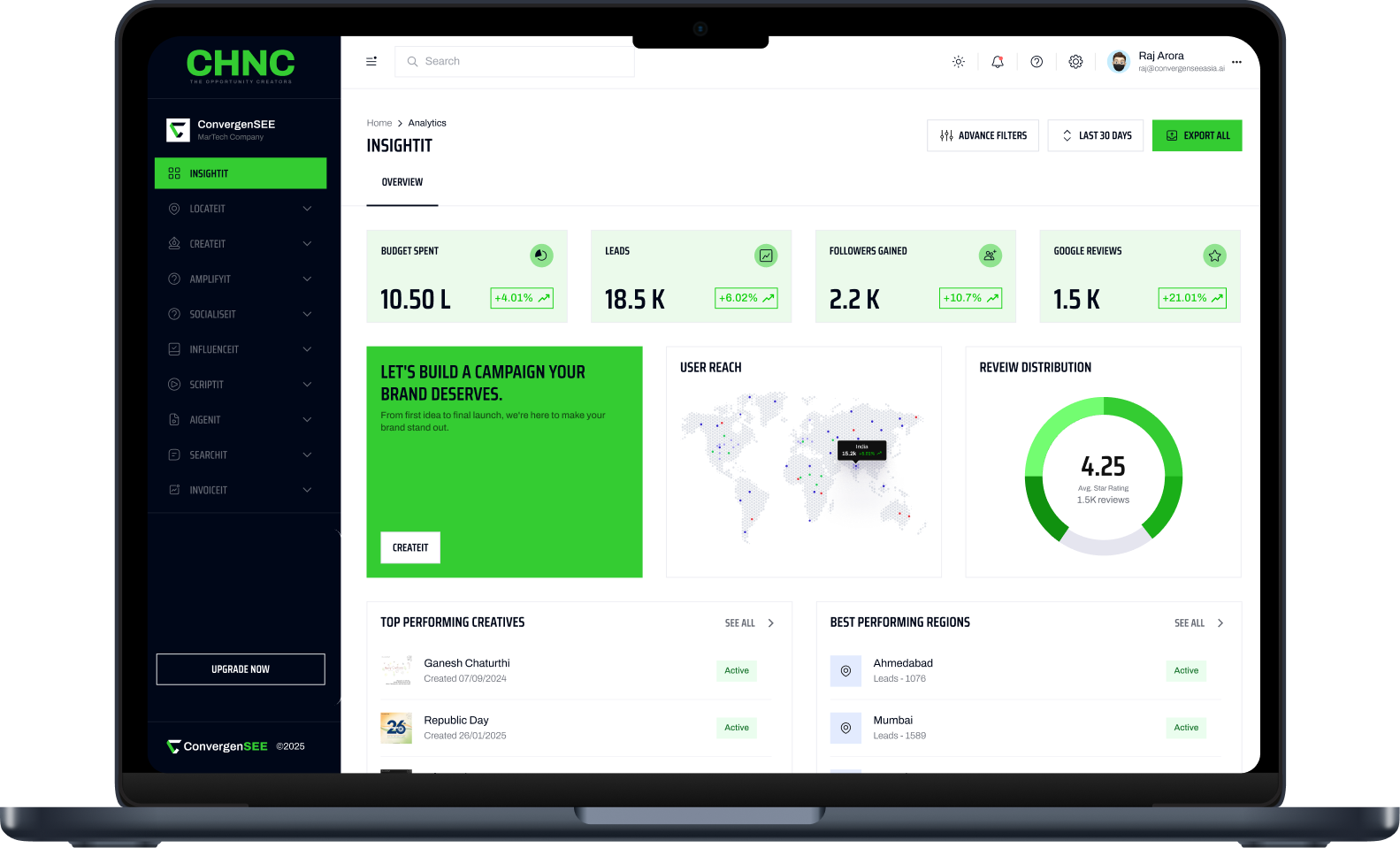This screenshot has width=1400, height=848.
Task: Click the INVOICEIT icon in sidebar
Action: [x=174, y=490]
